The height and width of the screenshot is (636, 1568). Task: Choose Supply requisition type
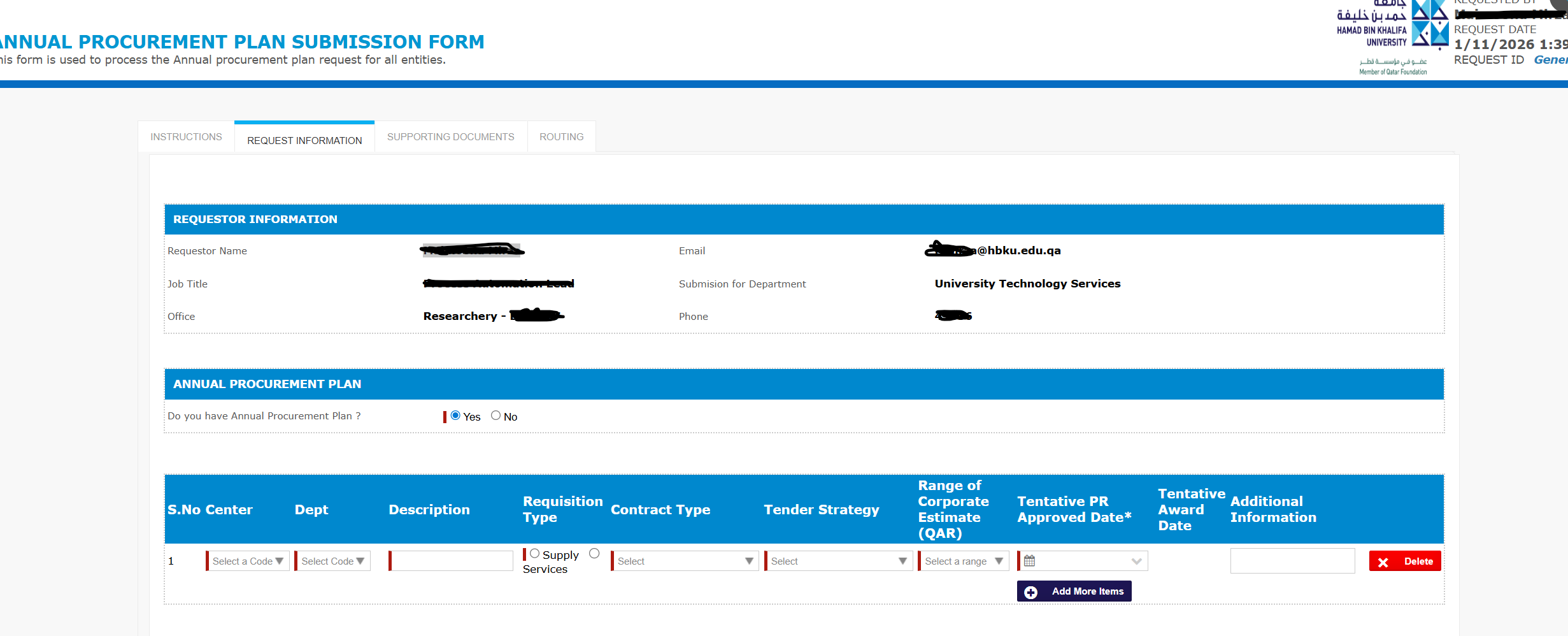coord(535,554)
